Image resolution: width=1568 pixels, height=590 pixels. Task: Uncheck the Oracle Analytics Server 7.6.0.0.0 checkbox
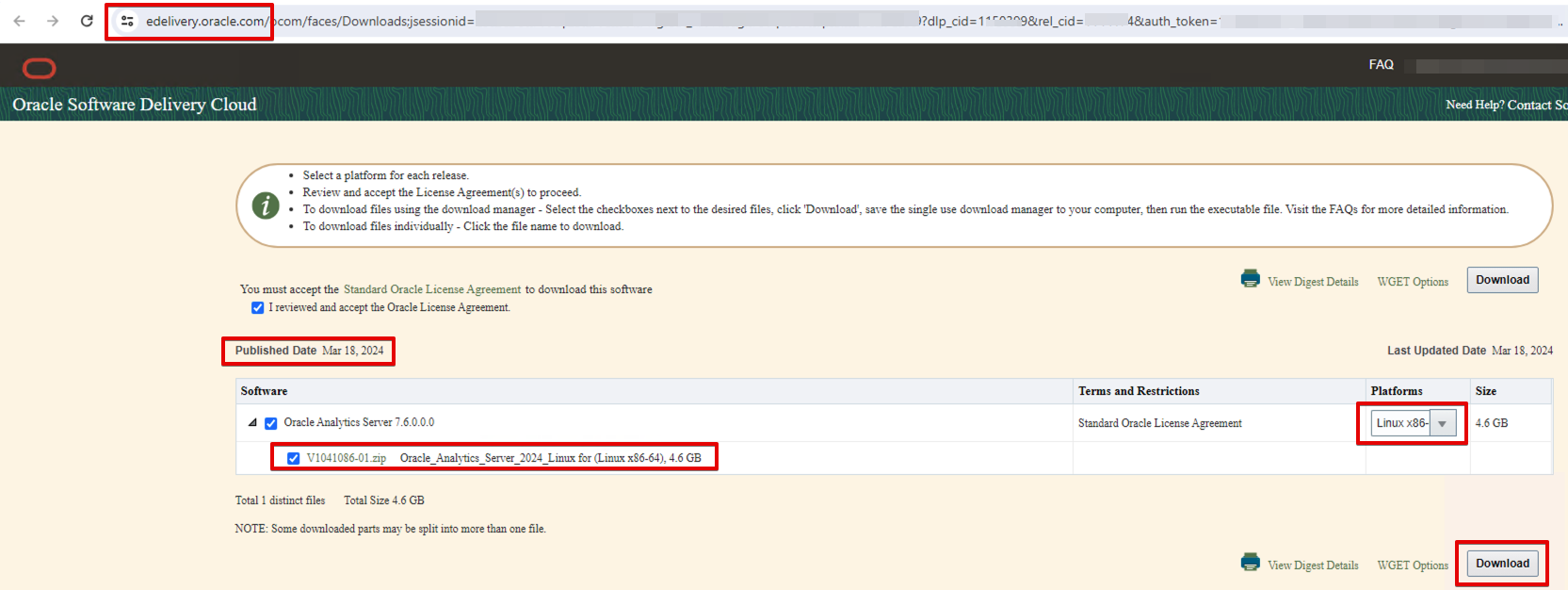(270, 423)
